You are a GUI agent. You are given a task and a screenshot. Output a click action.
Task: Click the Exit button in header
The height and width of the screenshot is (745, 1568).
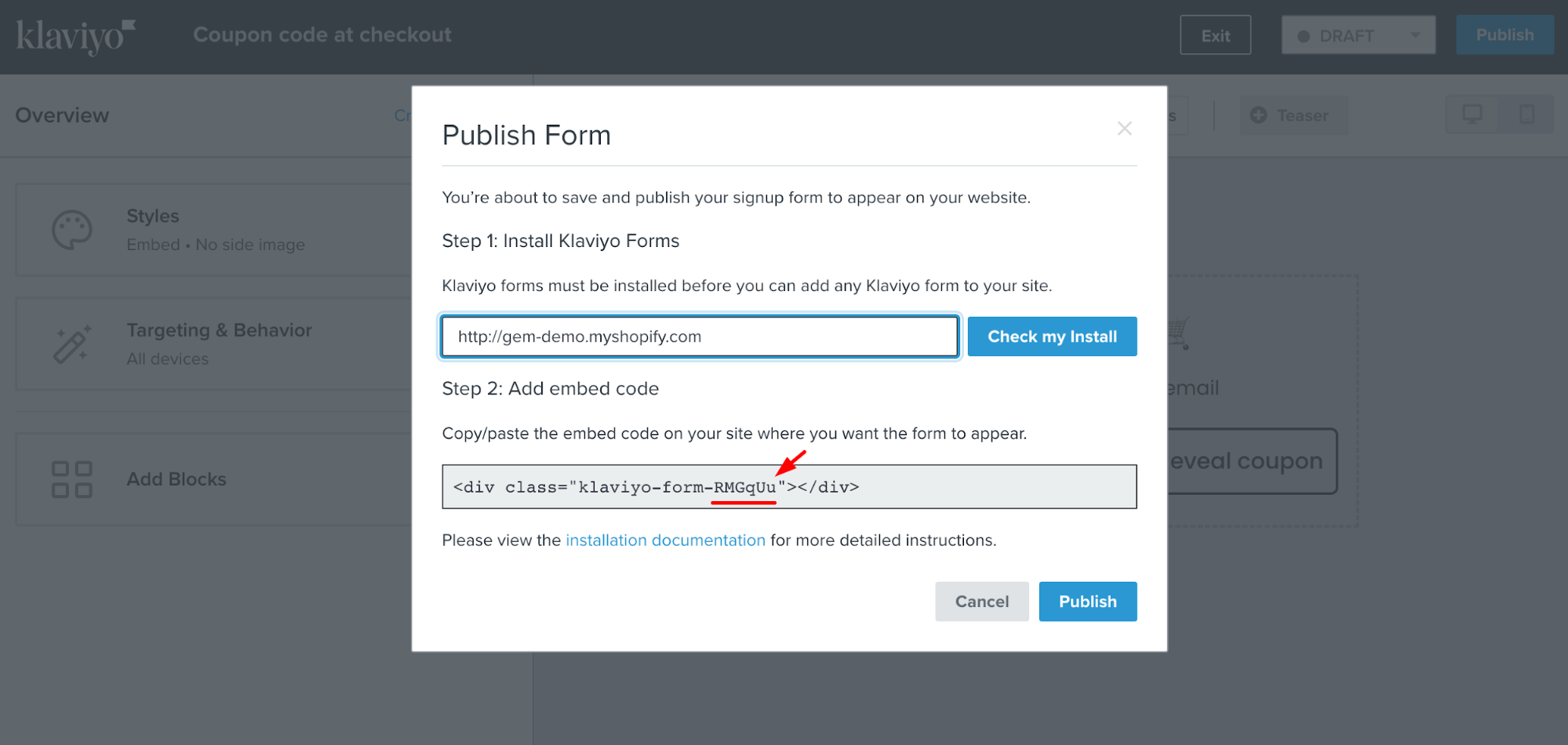click(x=1215, y=36)
